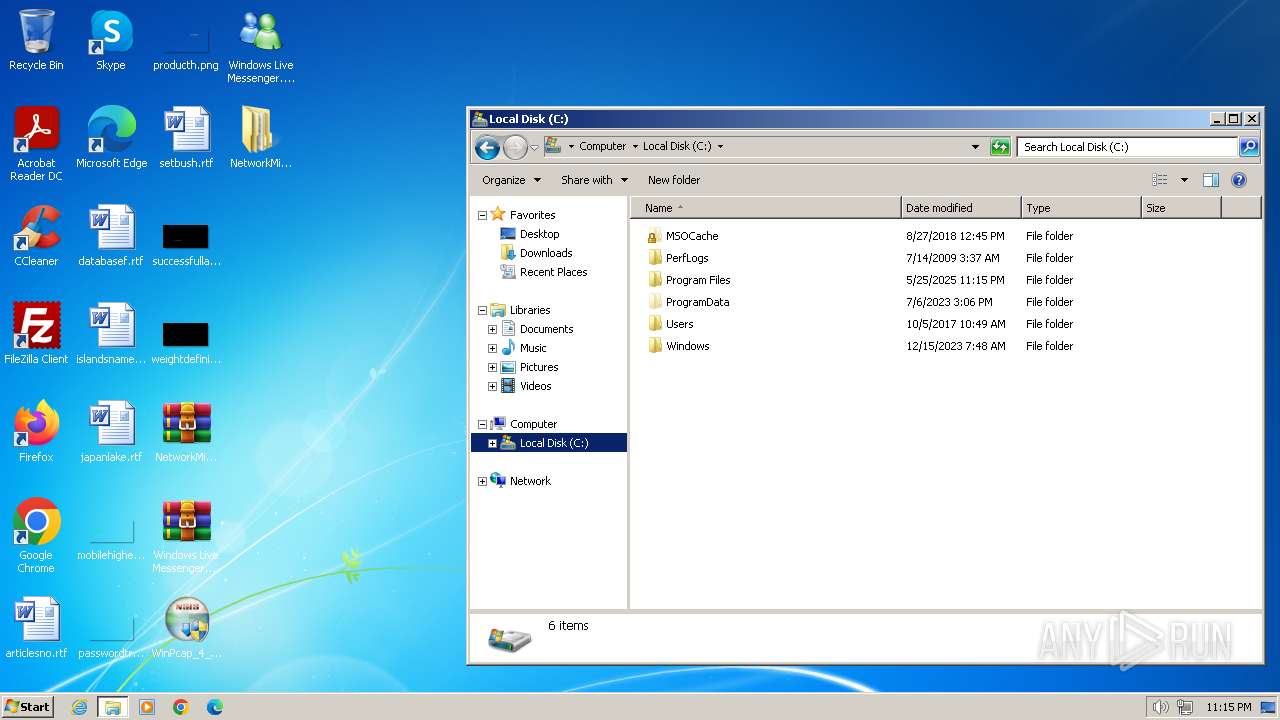Expand the Pictures library node
This screenshot has width=1280, height=720.
click(492, 367)
